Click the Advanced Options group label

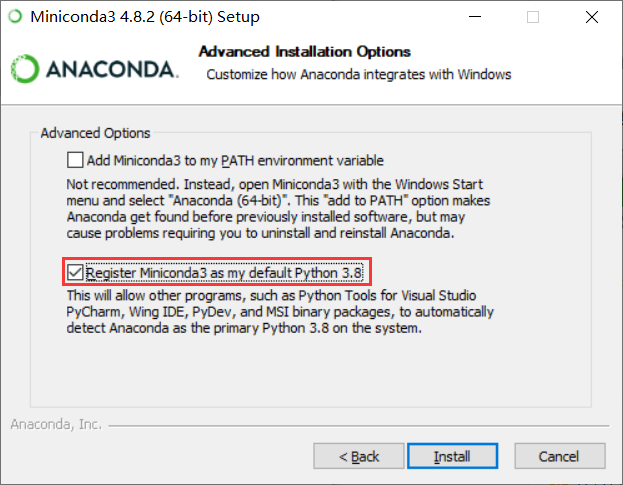[x=95, y=133]
